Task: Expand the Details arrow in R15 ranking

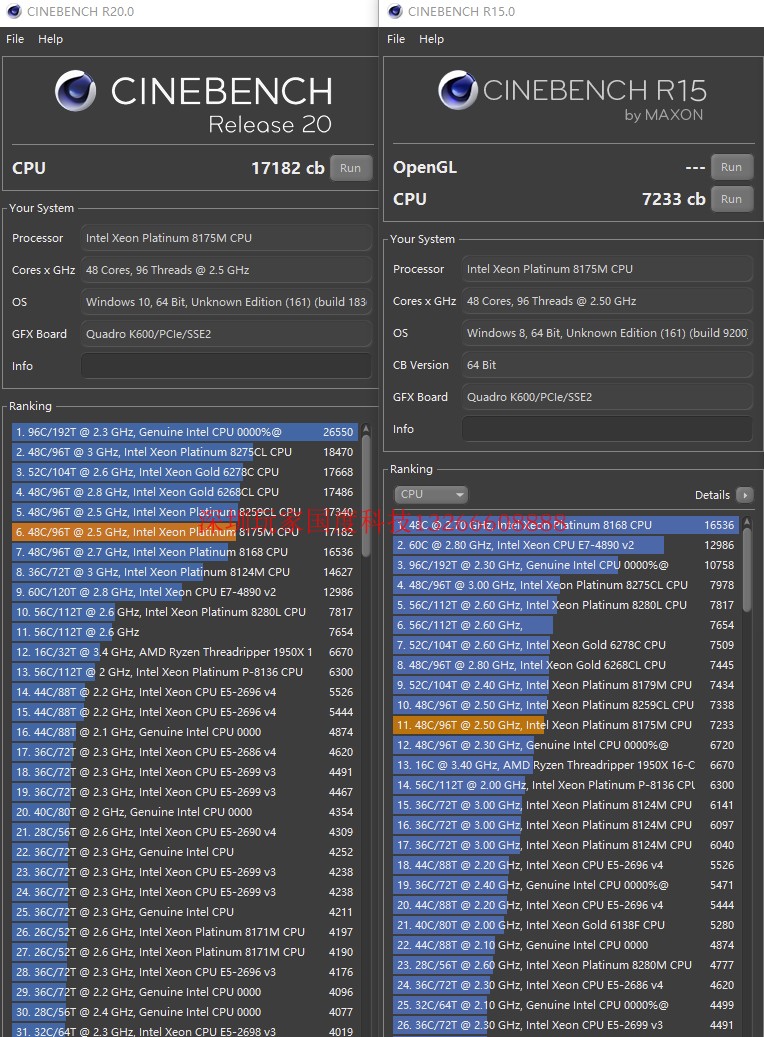Action: [744, 495]
